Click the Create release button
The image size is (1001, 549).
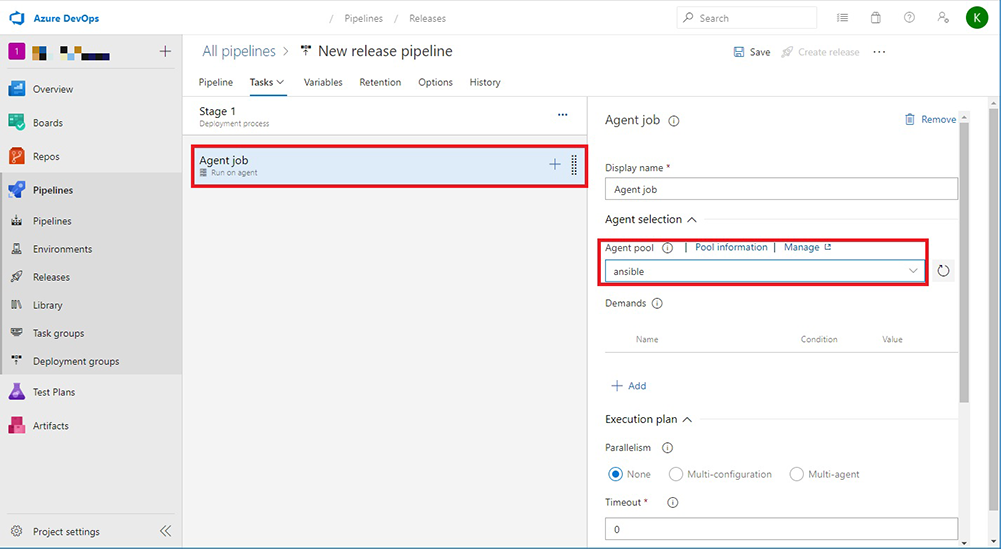(x=820, y=52)
